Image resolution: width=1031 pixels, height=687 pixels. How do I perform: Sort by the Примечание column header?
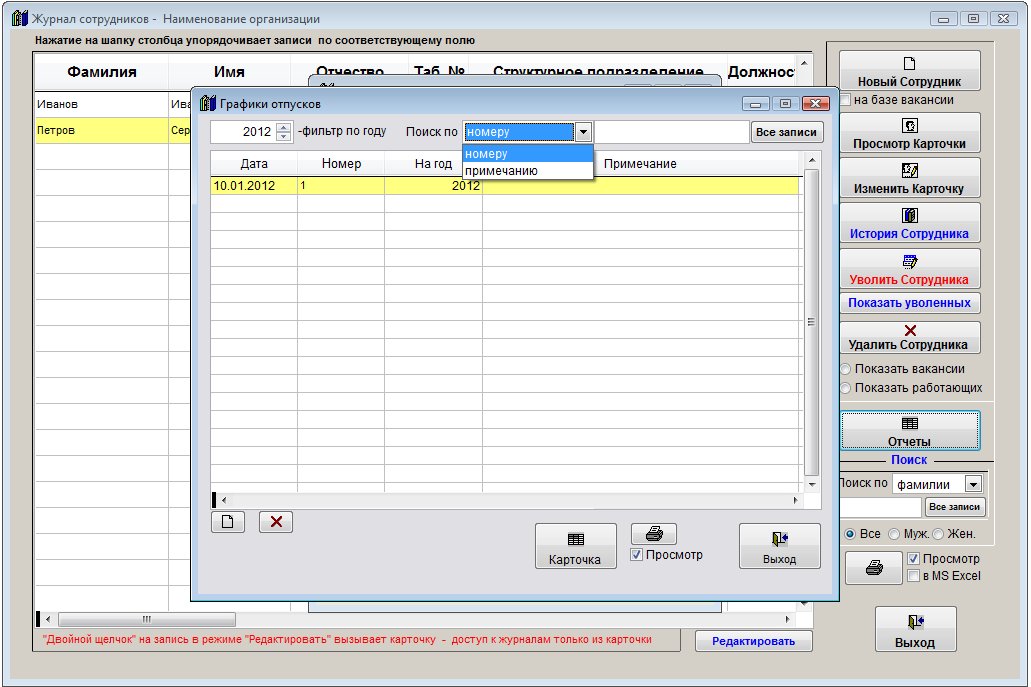[640, 164]
